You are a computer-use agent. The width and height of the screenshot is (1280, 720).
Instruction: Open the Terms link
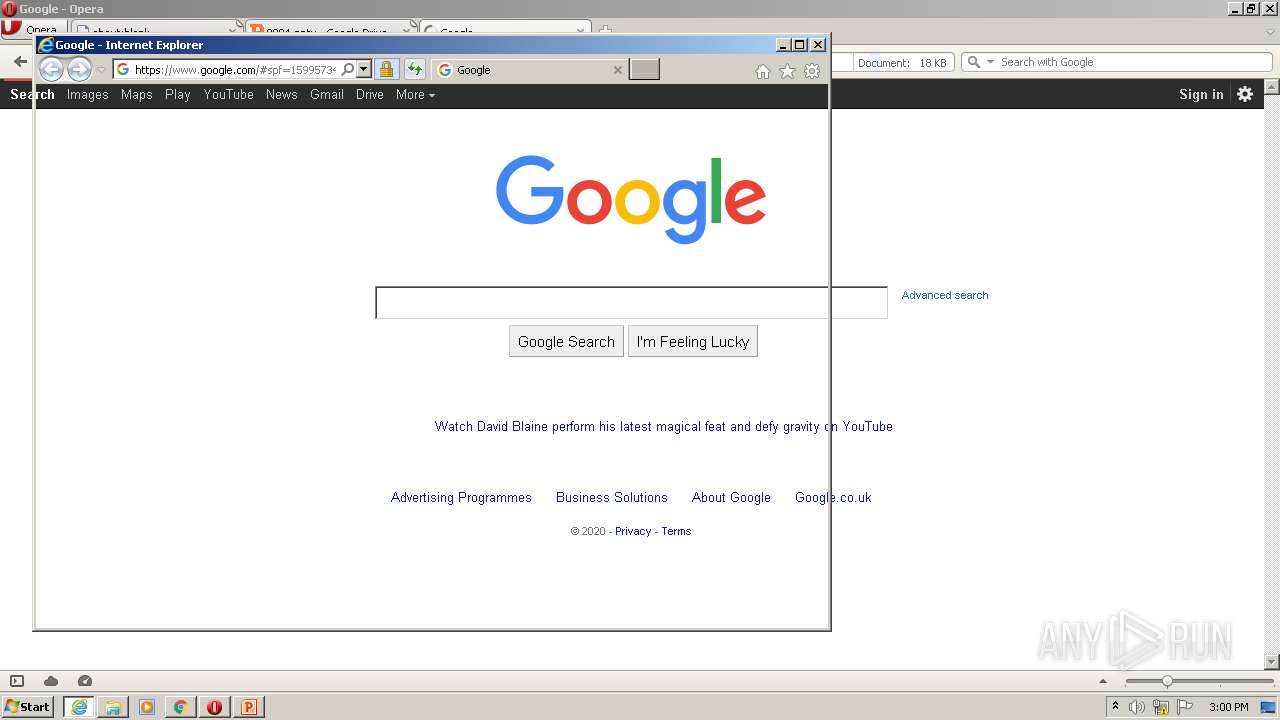(676, 531)
